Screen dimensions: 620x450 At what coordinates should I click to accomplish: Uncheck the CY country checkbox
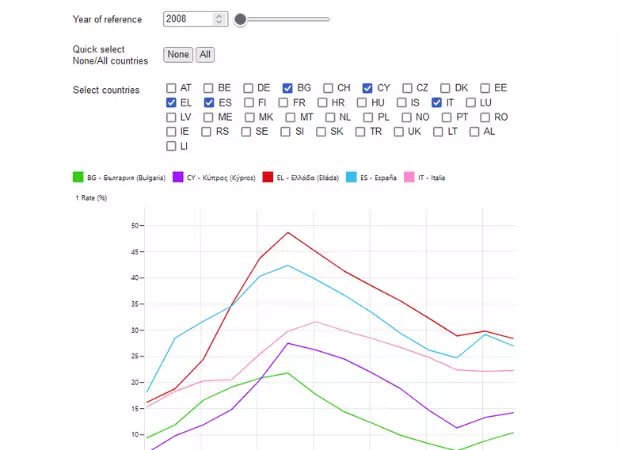coord(367,88)
